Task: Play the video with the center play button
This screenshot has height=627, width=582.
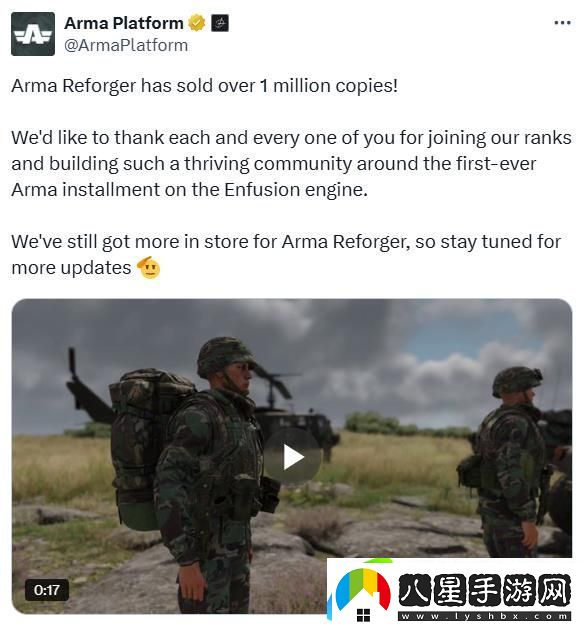Action: [292, 457]
